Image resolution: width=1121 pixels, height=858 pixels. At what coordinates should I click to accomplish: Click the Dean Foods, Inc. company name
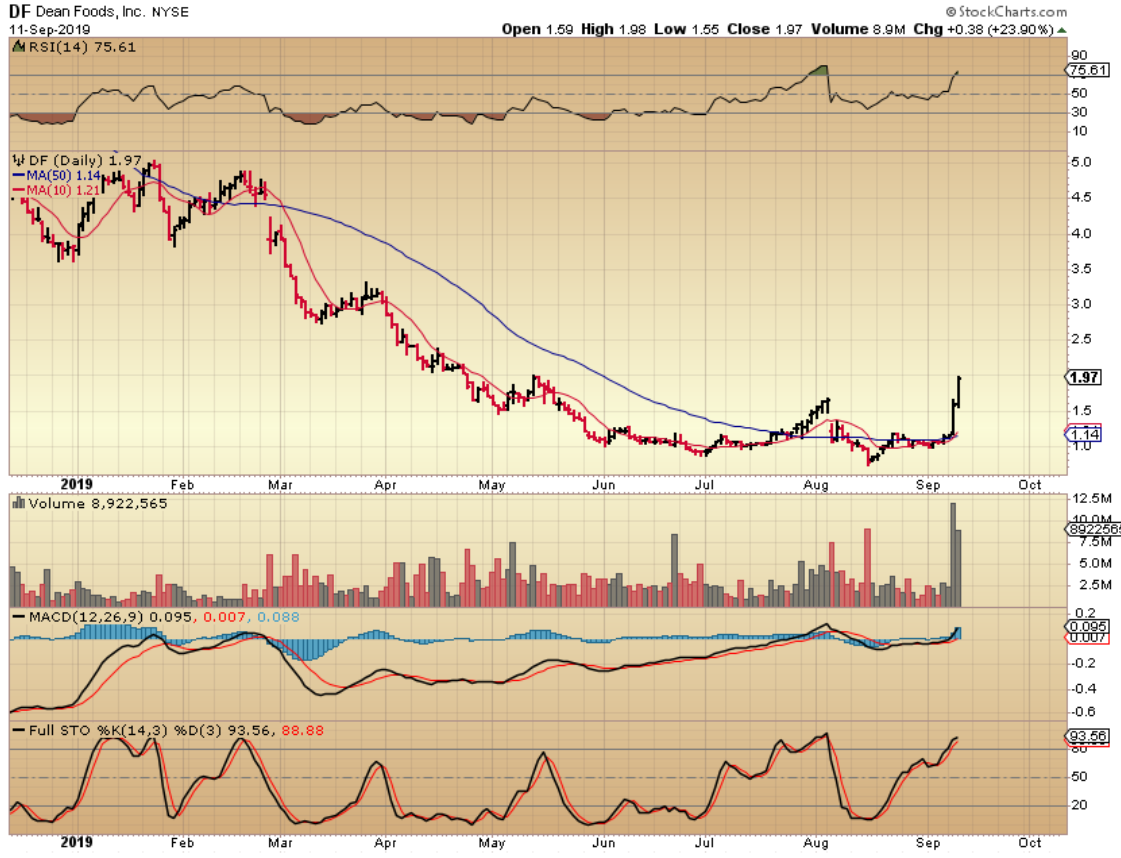91,12
